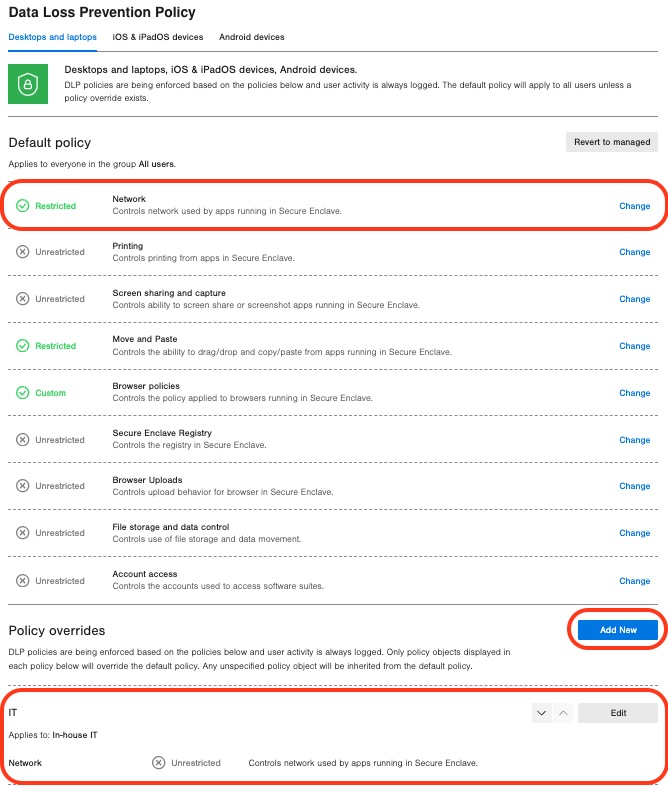Select Desktops and laptops tab
This screenshot has height=793, width=668.
[53, 37]
